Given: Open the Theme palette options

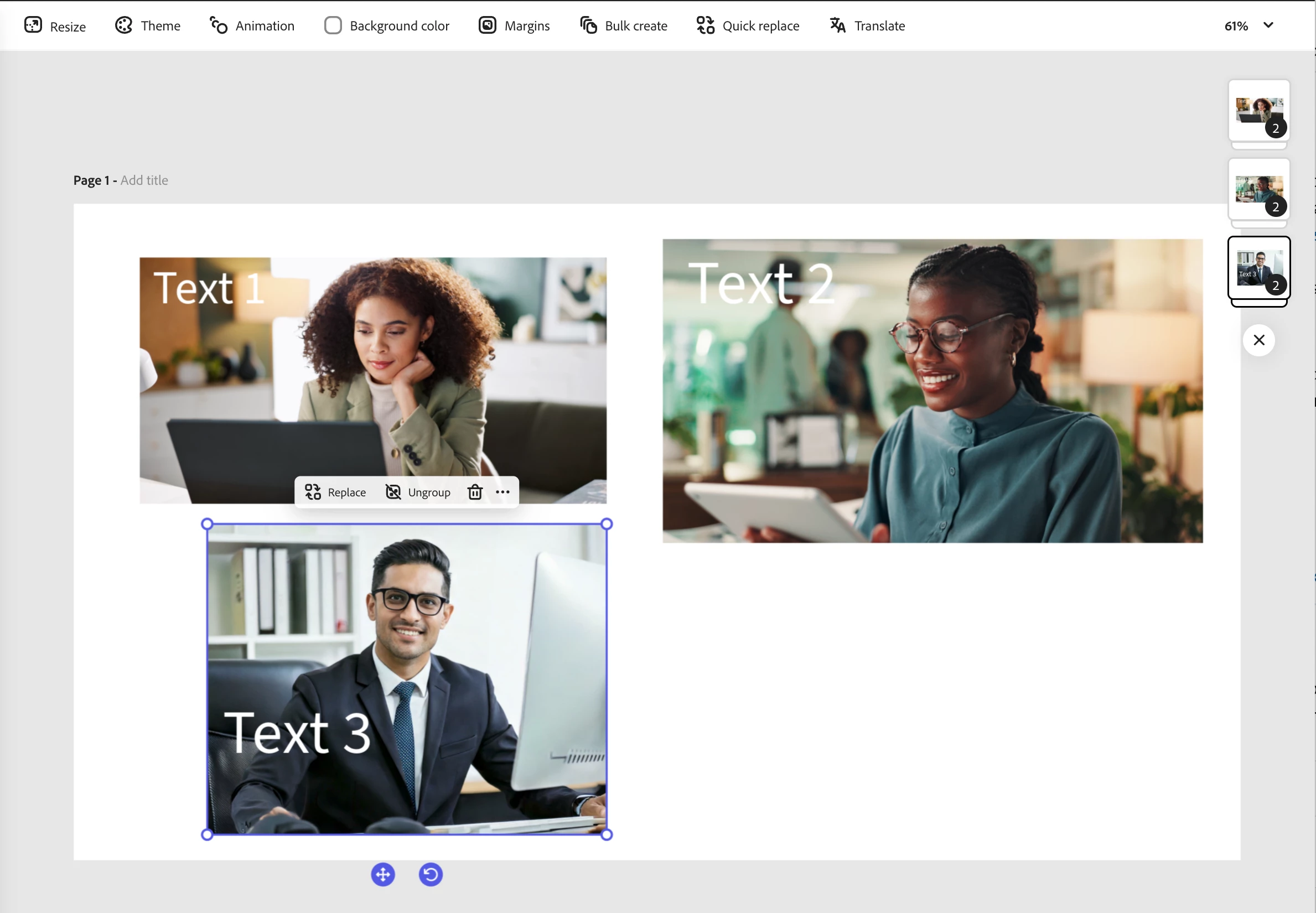Looking at the screenshot, I should click(148, 26).
